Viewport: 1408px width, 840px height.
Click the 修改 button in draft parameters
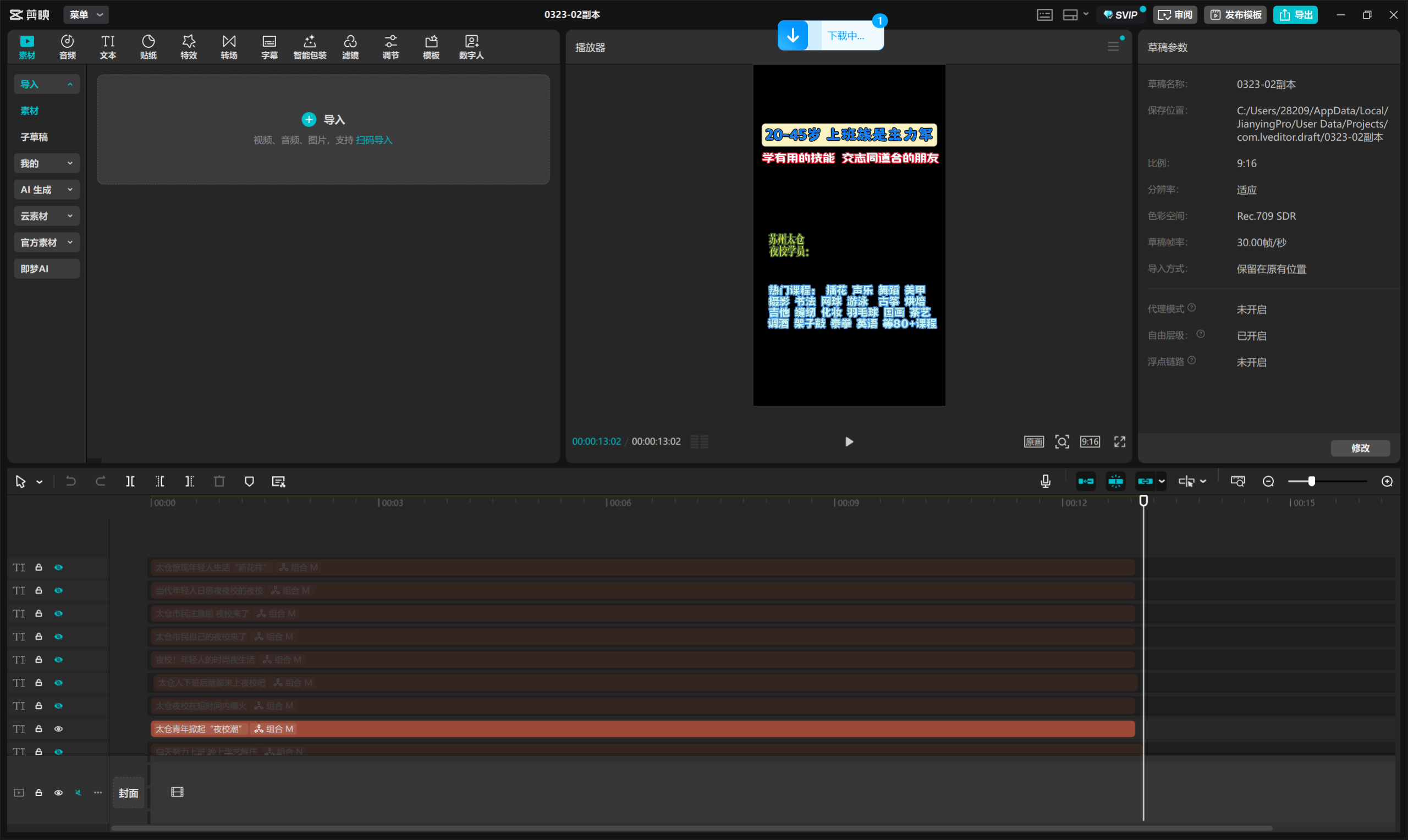click(1360, 447)
